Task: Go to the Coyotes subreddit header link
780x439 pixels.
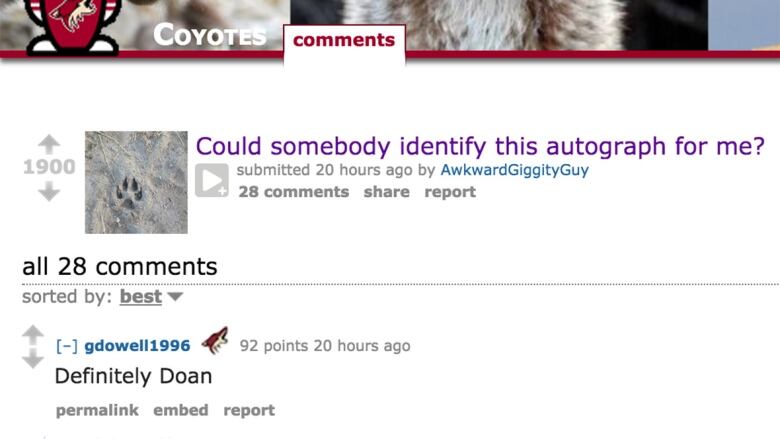Action: (210, 35)
